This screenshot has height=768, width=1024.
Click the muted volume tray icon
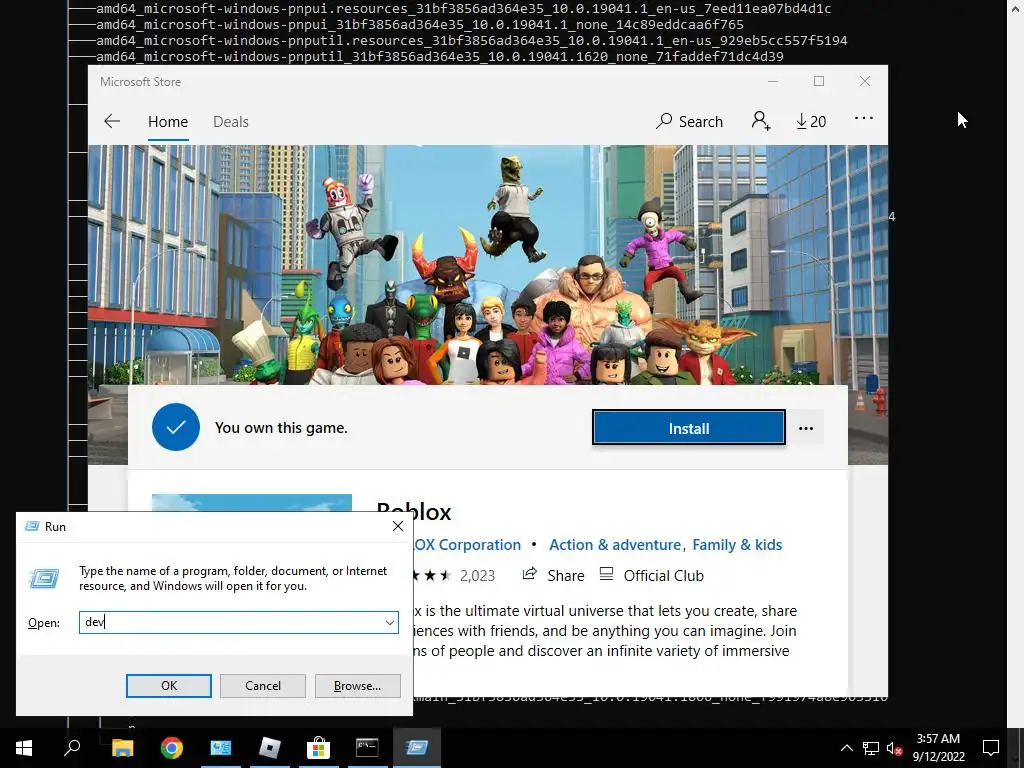(x=895, y=748)
